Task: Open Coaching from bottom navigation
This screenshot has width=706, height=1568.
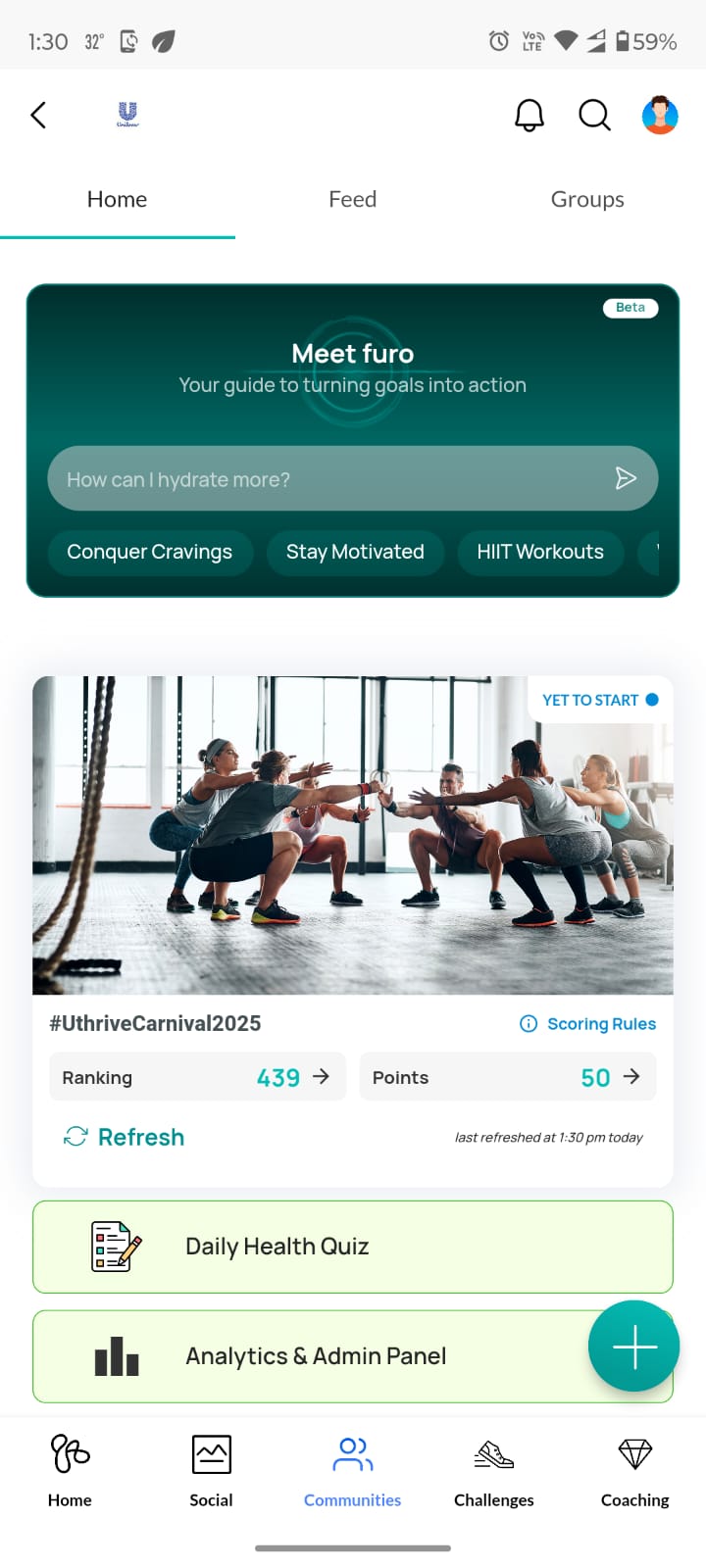Action: (x=635, y=1472)
